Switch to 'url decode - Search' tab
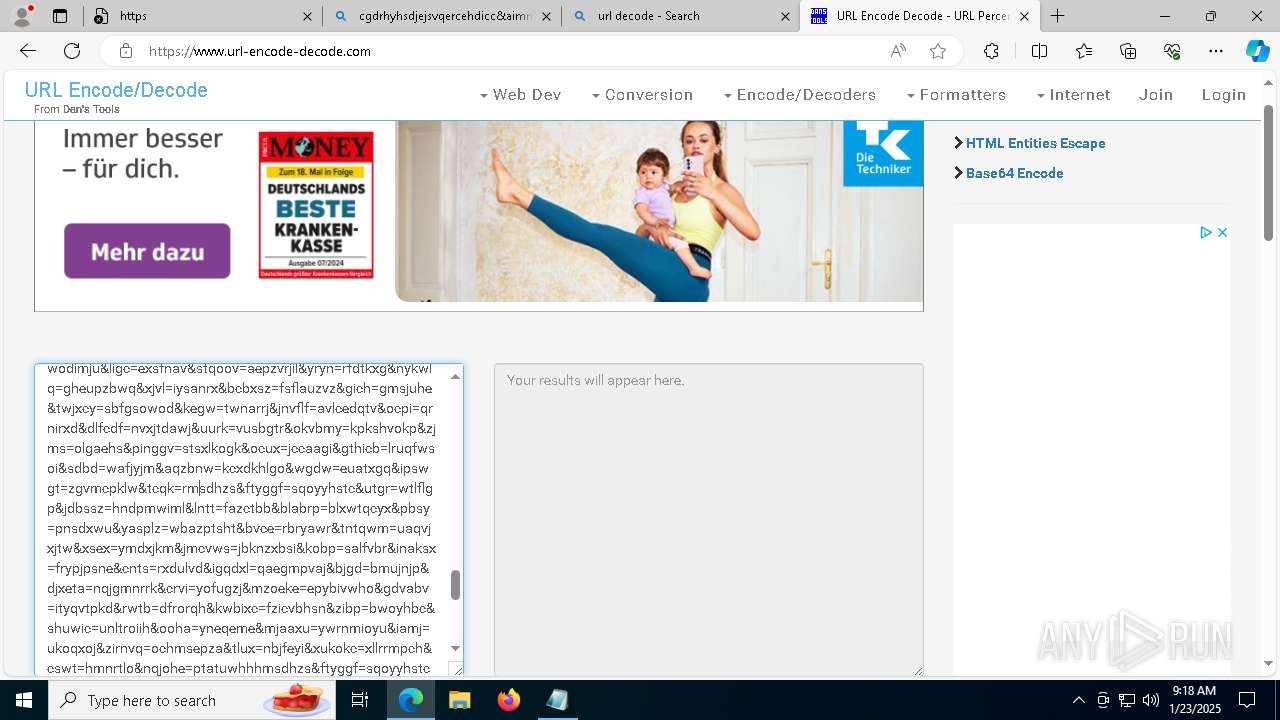The width and height of the screenshot is (1280, 720). point(681,16)
